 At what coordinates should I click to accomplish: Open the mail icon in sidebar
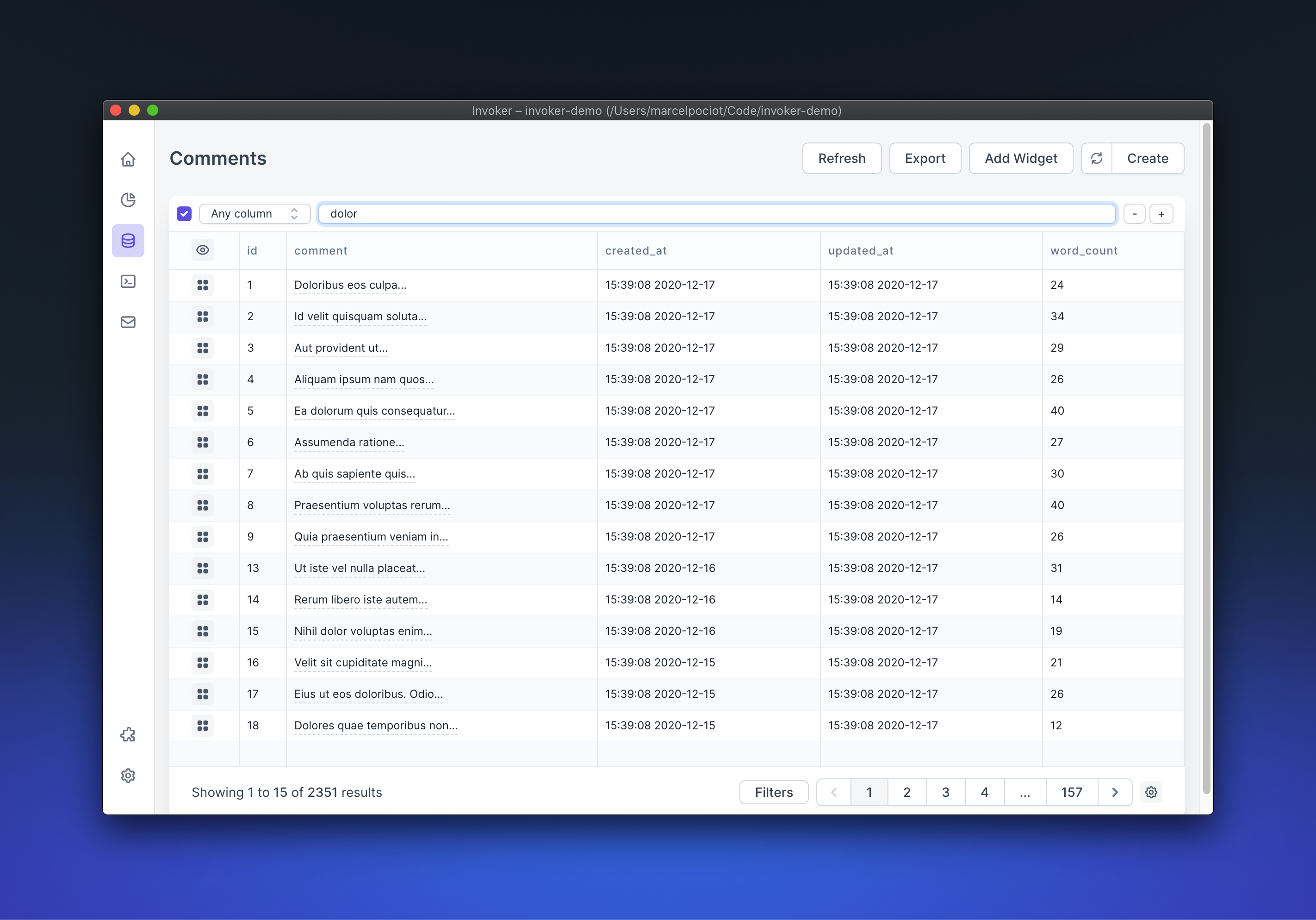(x=128, y=322)
